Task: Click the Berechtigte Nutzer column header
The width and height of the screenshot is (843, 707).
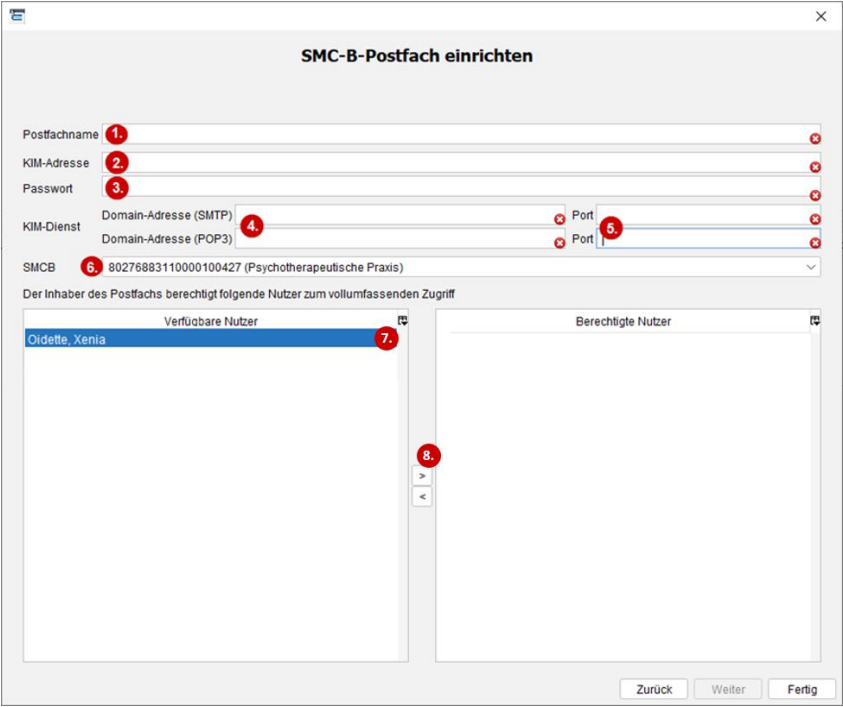Action: pyautogui.click(x=623, y=321)
